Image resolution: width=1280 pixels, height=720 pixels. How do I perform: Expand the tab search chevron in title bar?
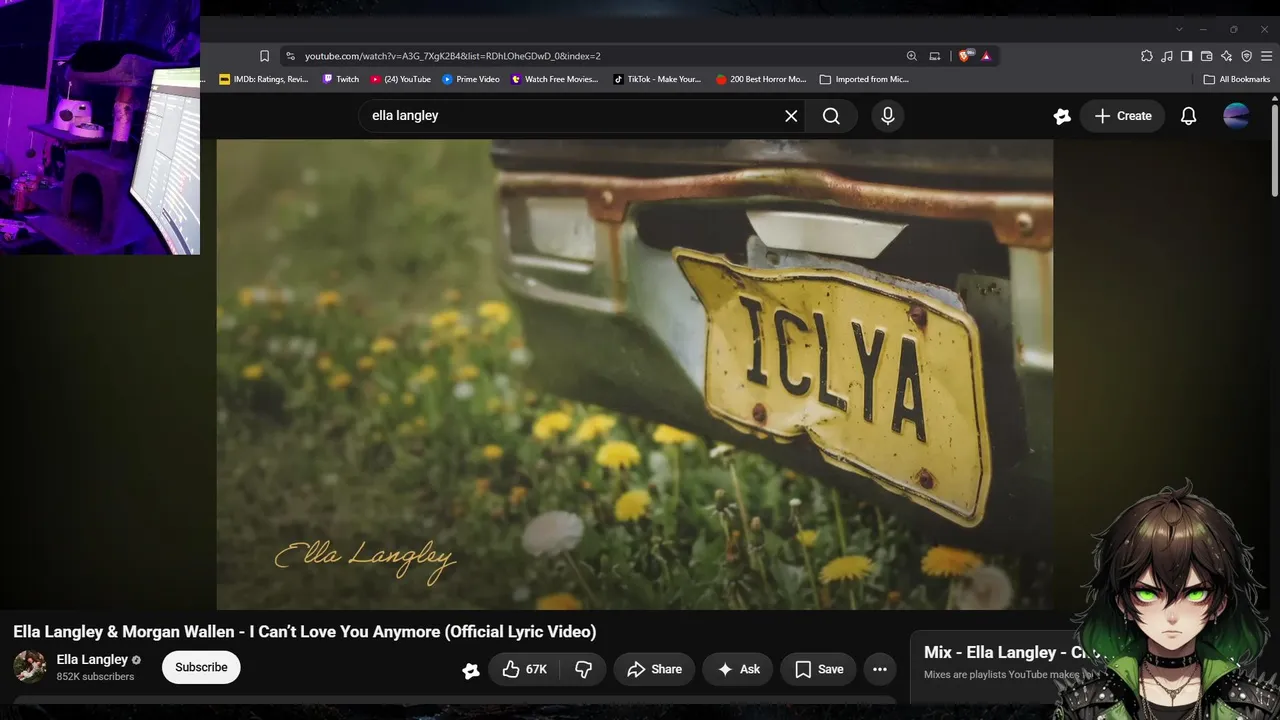click(x=1179, y=29)
